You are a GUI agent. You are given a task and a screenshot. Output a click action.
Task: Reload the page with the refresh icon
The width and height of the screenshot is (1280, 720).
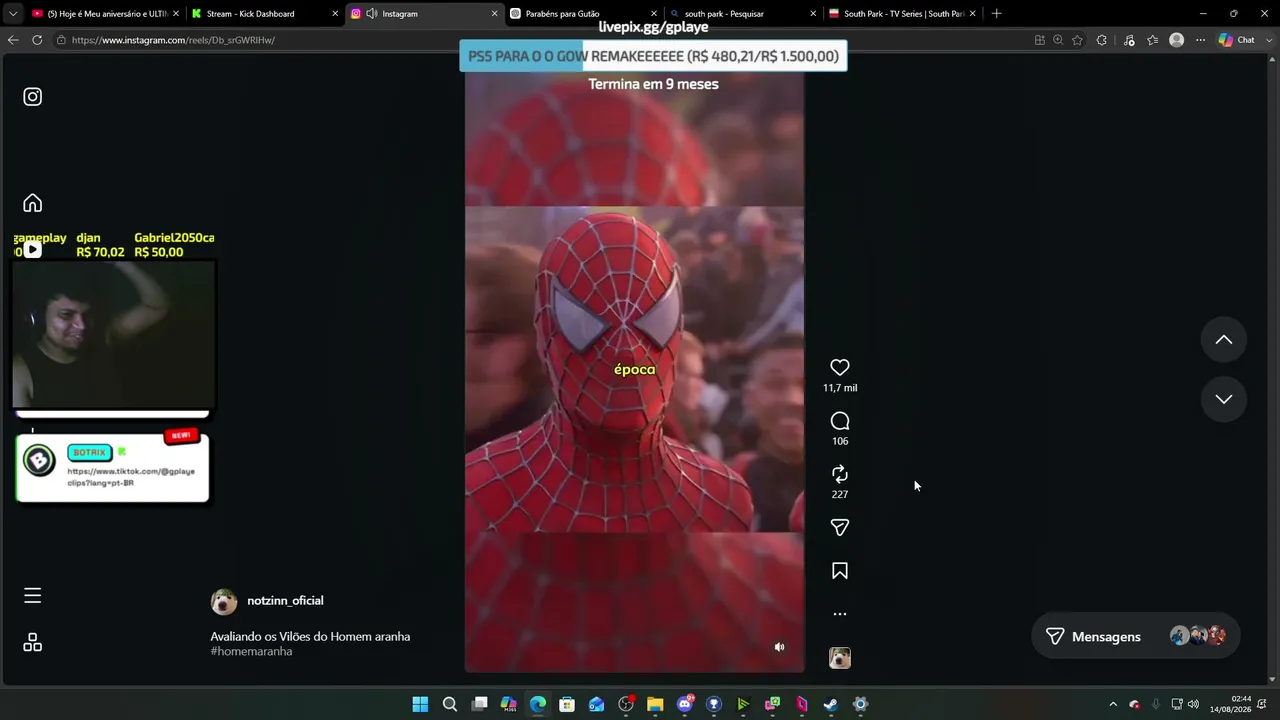click(37, 40)
